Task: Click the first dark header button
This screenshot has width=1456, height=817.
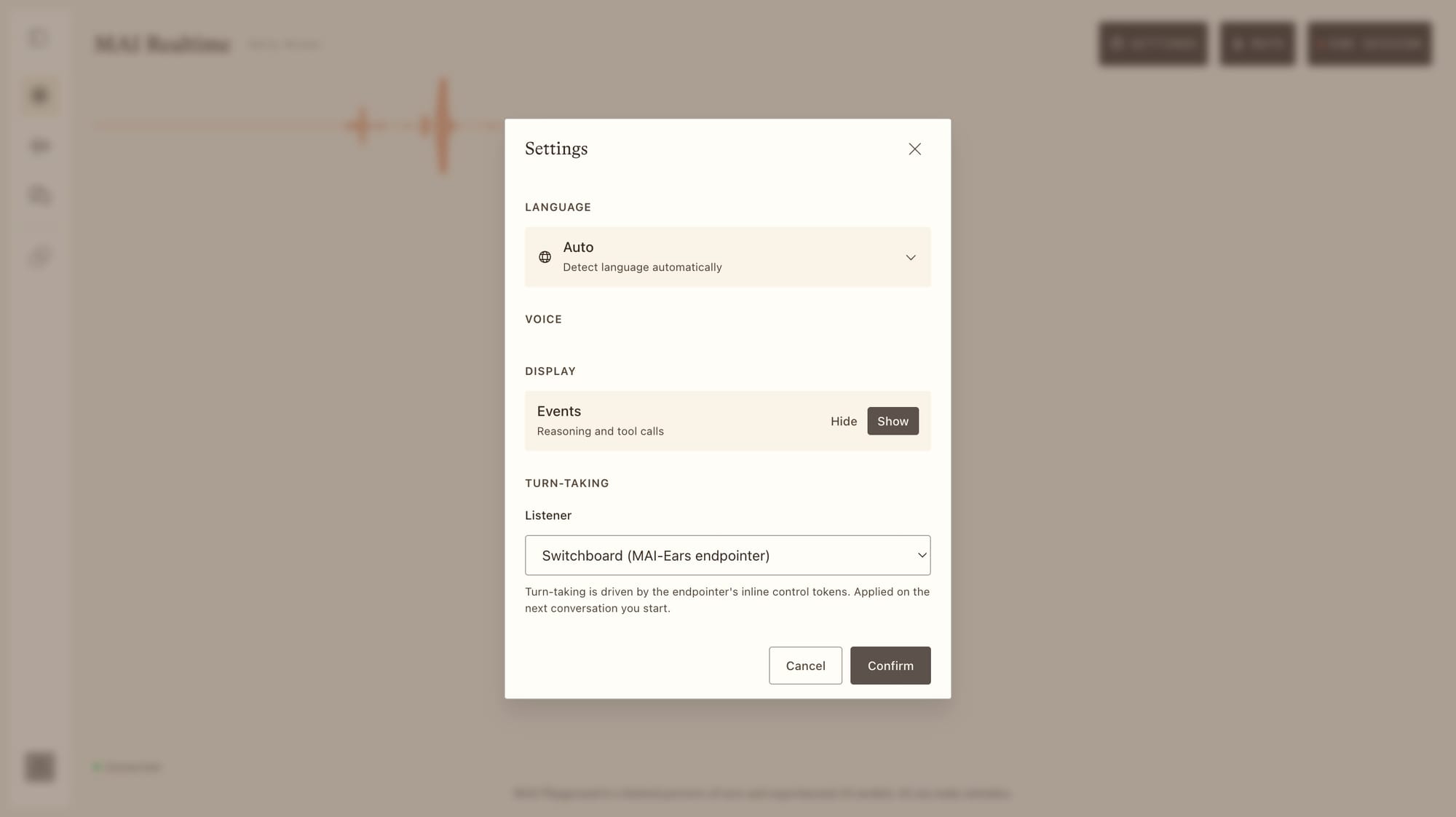Action: click(1153, 44)
